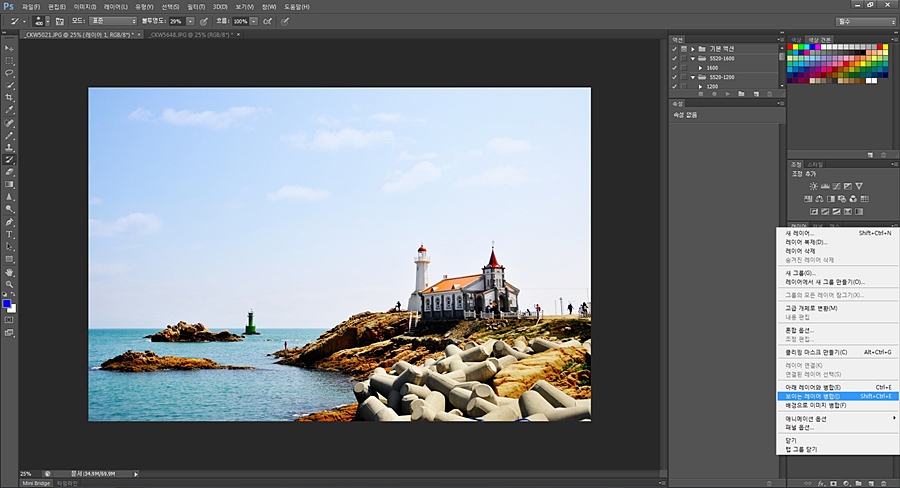Open the 필수 workspace switcher dropdown
This screenshot has height=488, width=900.
(865, 21)
